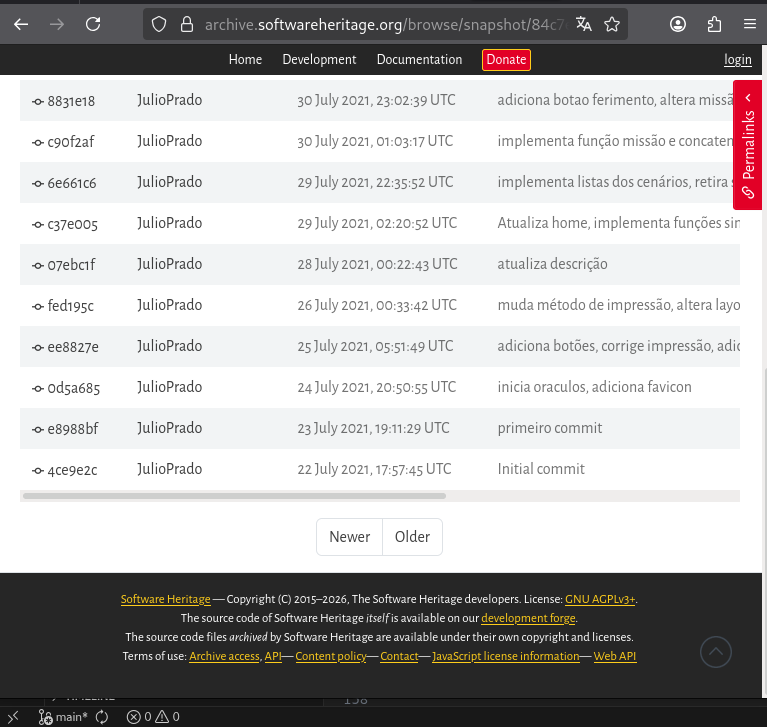
Task: Open the GNU AGPLv3+ license link
Action: click(600, 599)
